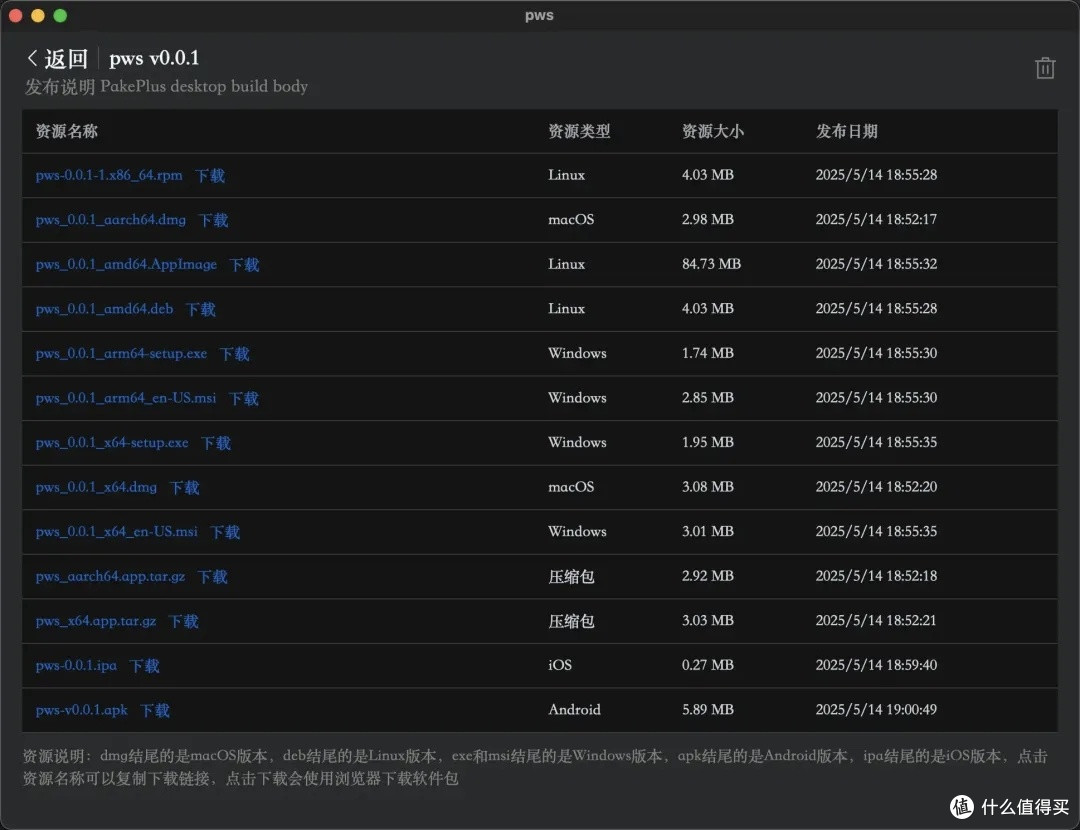The width and height of the screenshot is (1080, 830).
Task: Go back with the 返回 button
Action: coord(58,59)
